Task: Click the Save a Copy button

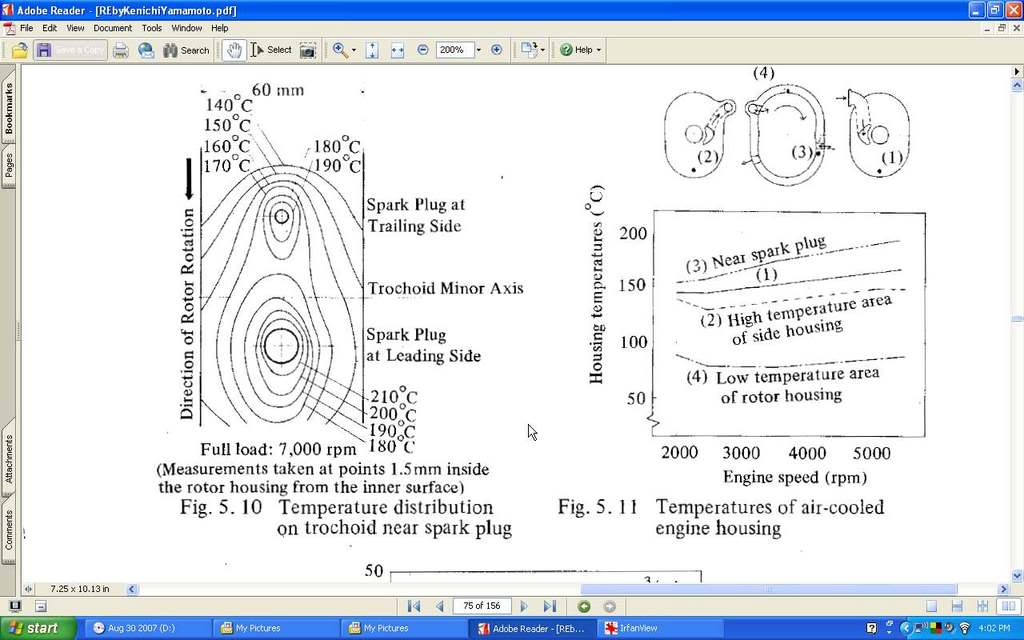Action: (x=71, y=50)
